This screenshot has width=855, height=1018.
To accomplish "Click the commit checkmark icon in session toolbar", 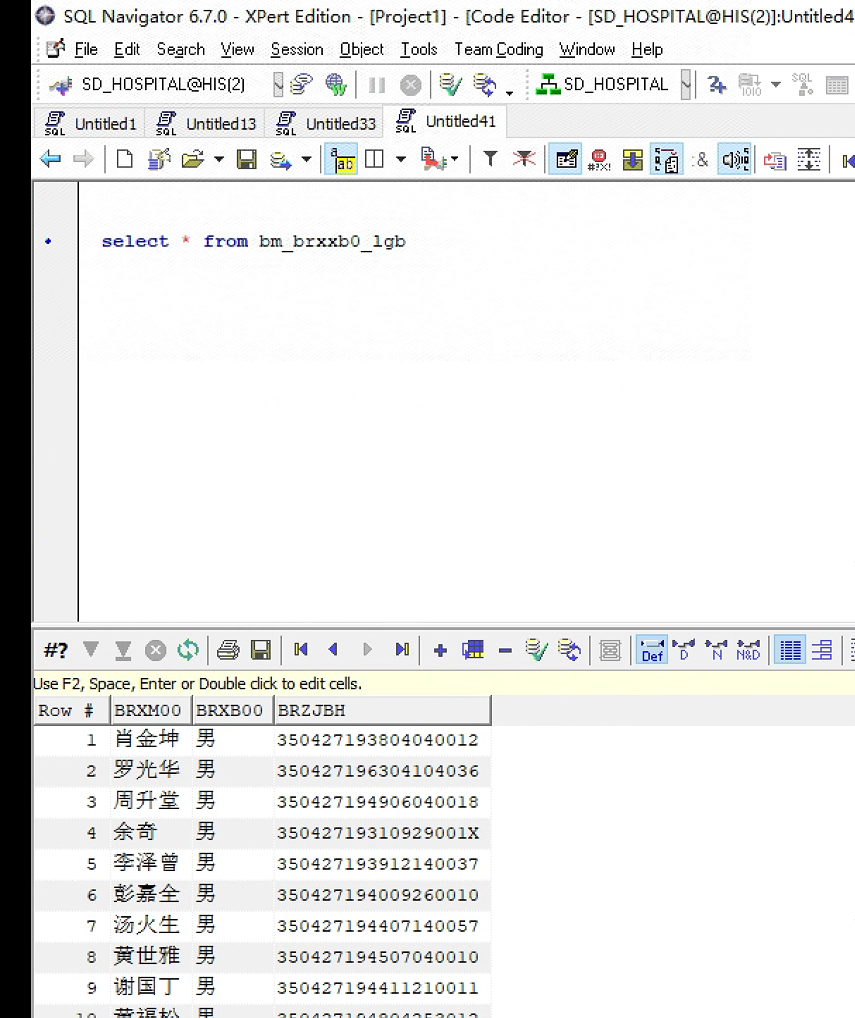I will pos(450,84).
